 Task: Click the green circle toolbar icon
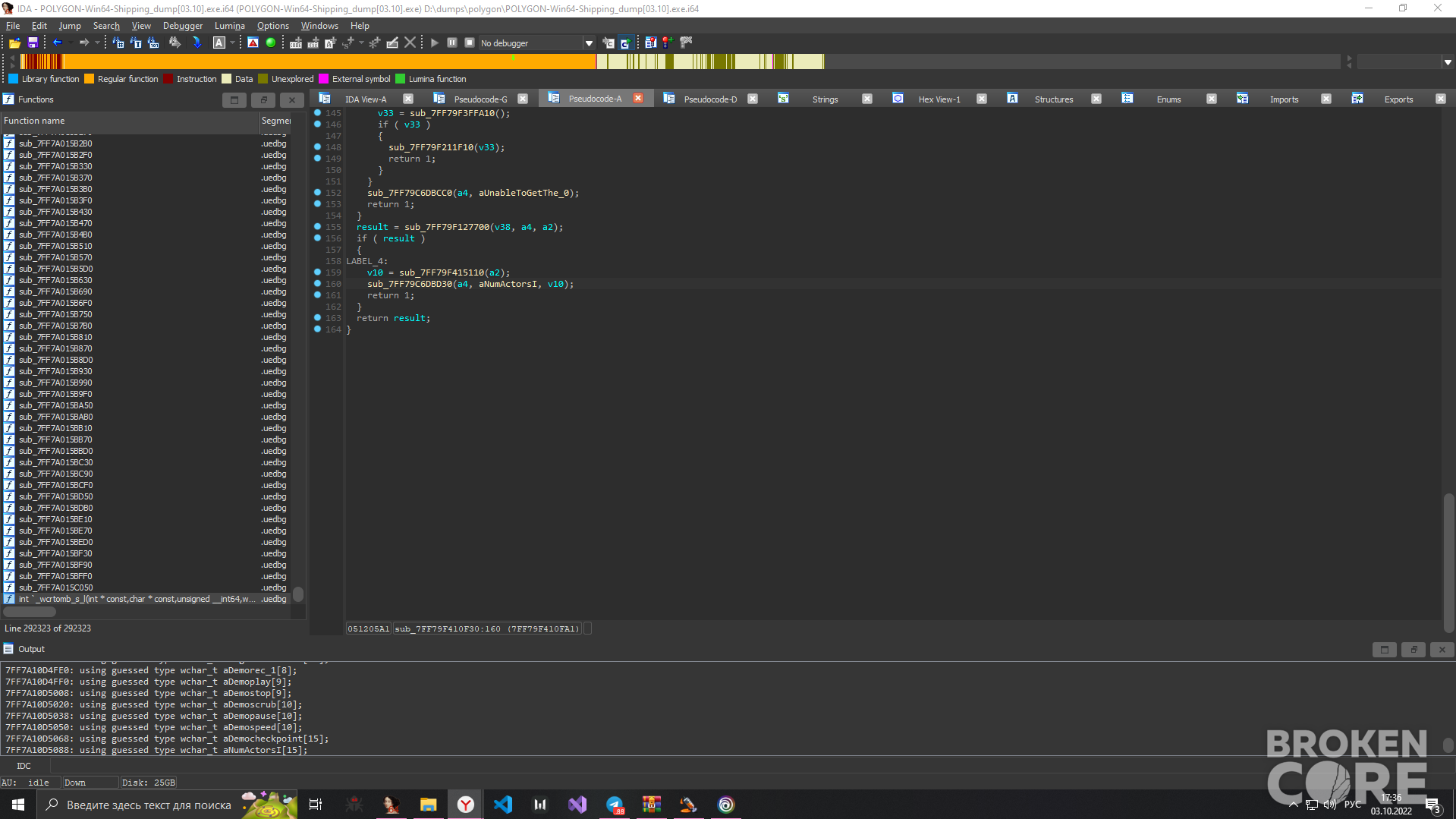(271, 43)
